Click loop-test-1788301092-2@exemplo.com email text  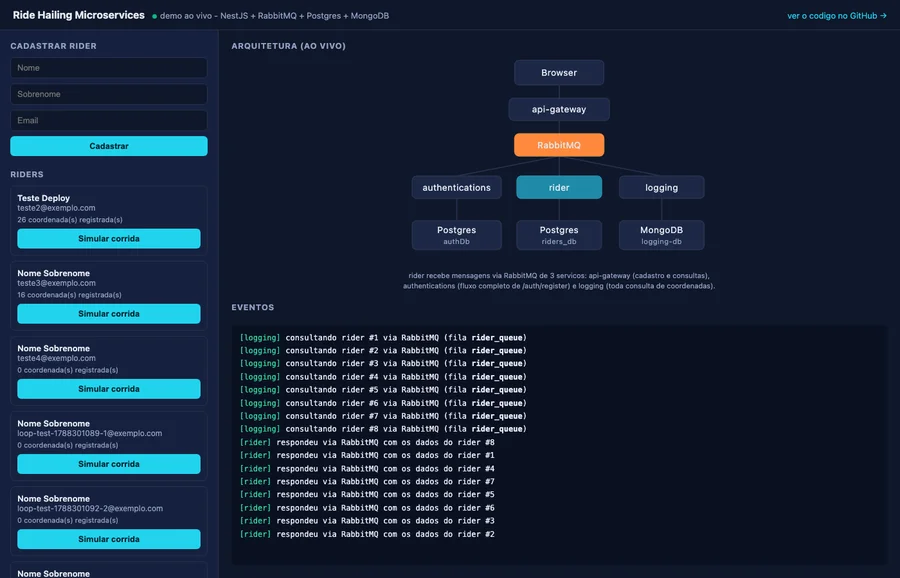tap(90, 509)
